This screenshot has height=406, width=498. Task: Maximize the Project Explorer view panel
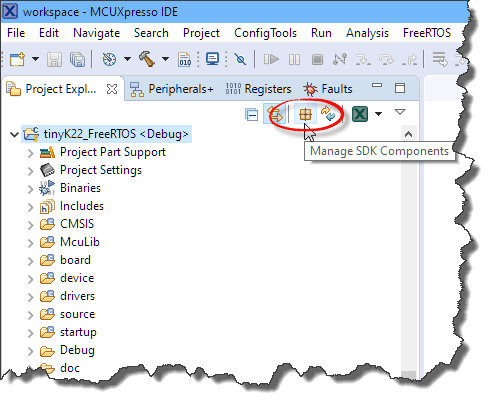(x=400, y=88)
